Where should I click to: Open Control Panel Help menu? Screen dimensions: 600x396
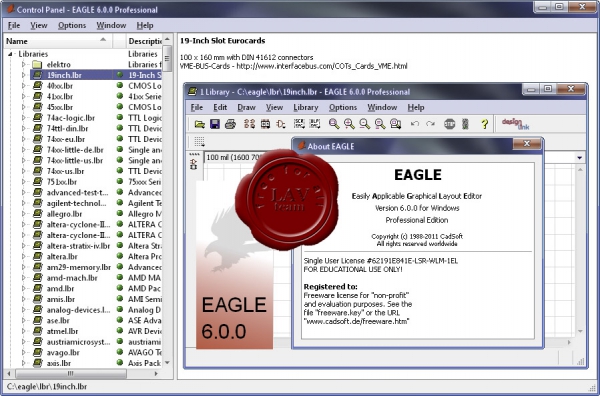click(145, 25)
